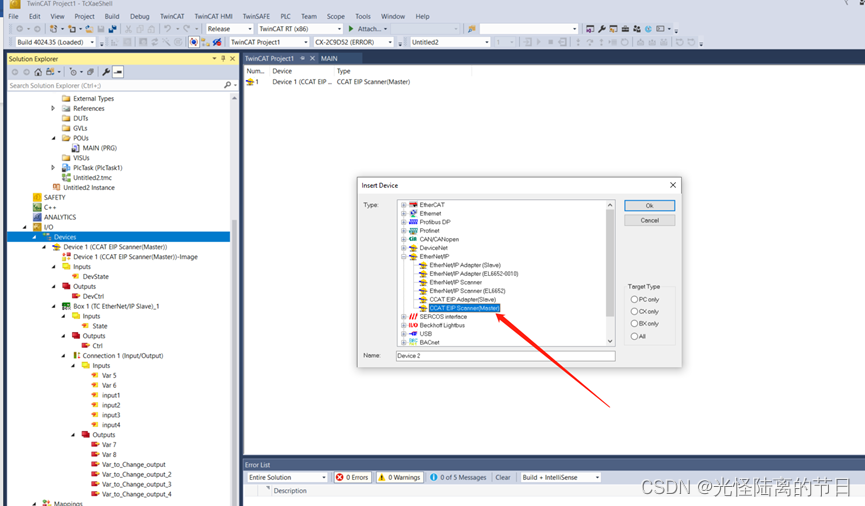865x506 pixels.
Task: Open the PLC menu
Action: coord(285,17)
